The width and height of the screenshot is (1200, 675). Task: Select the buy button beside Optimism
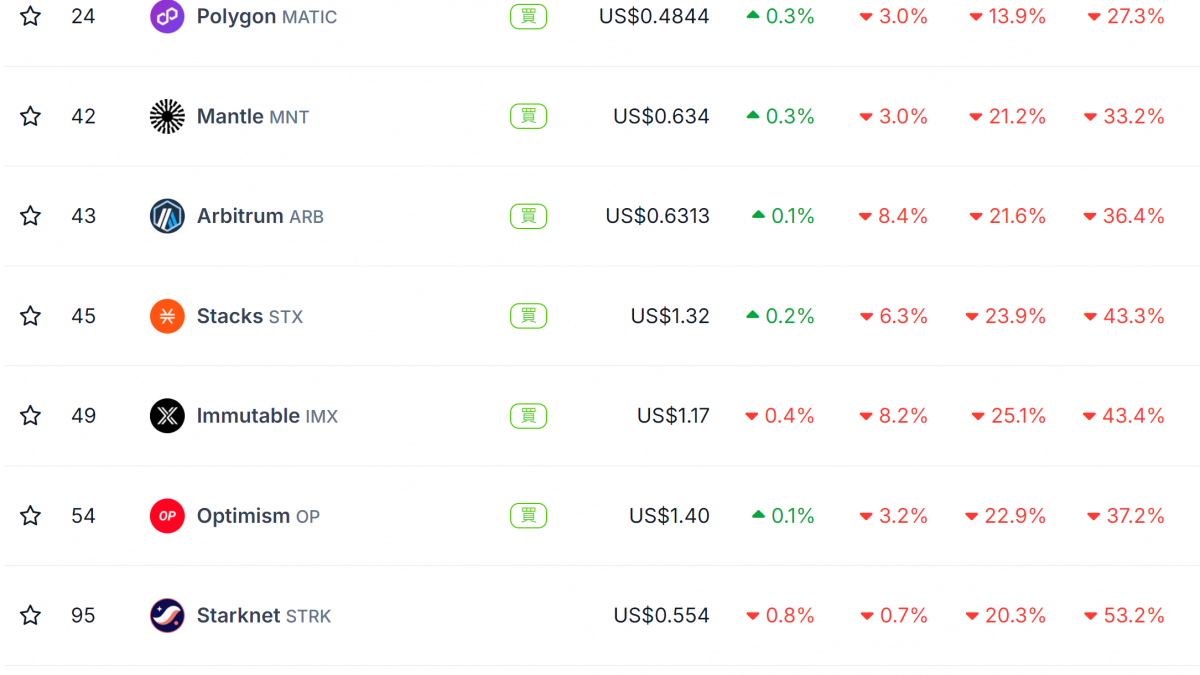(528, 516)
